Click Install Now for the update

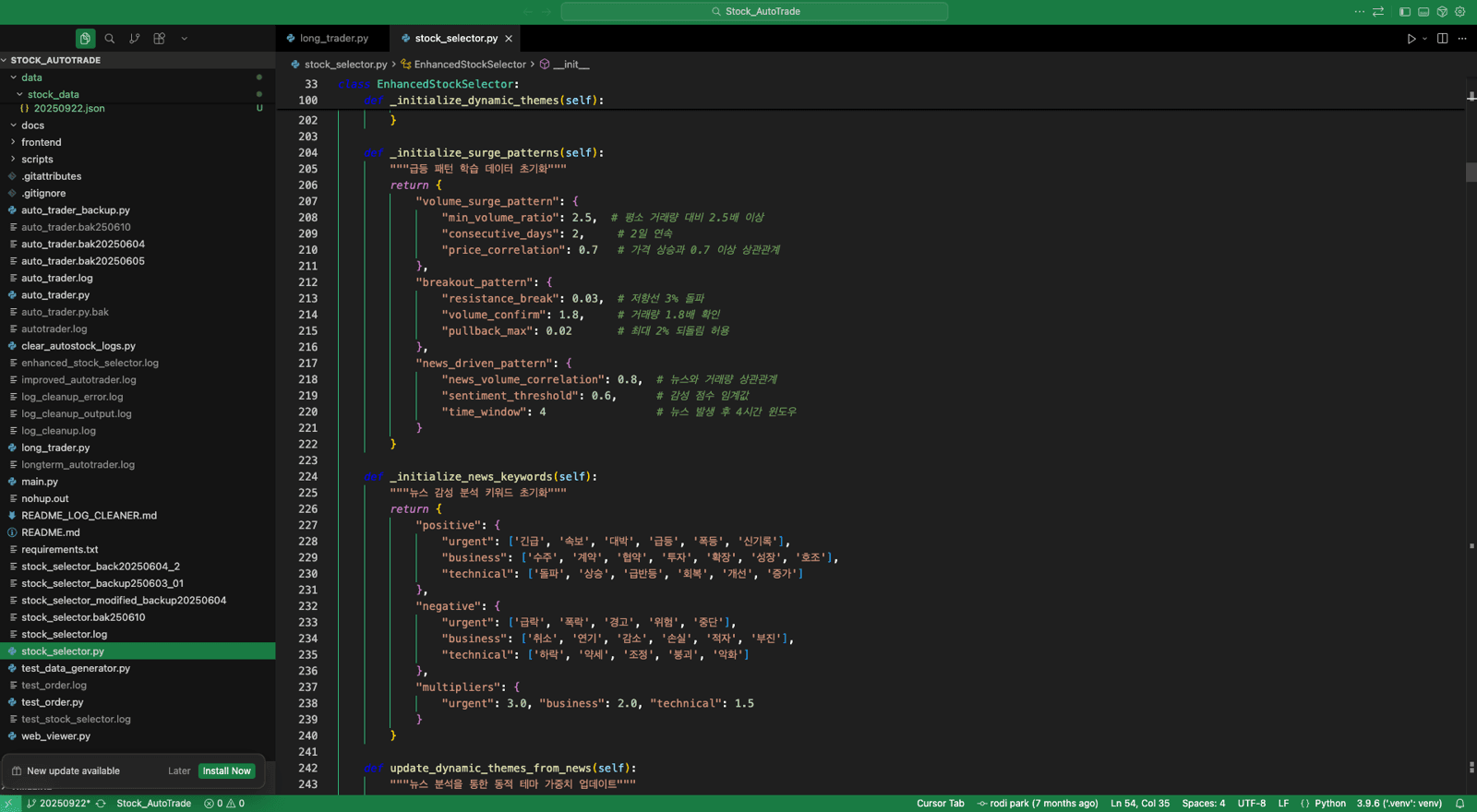click(226, 771)
